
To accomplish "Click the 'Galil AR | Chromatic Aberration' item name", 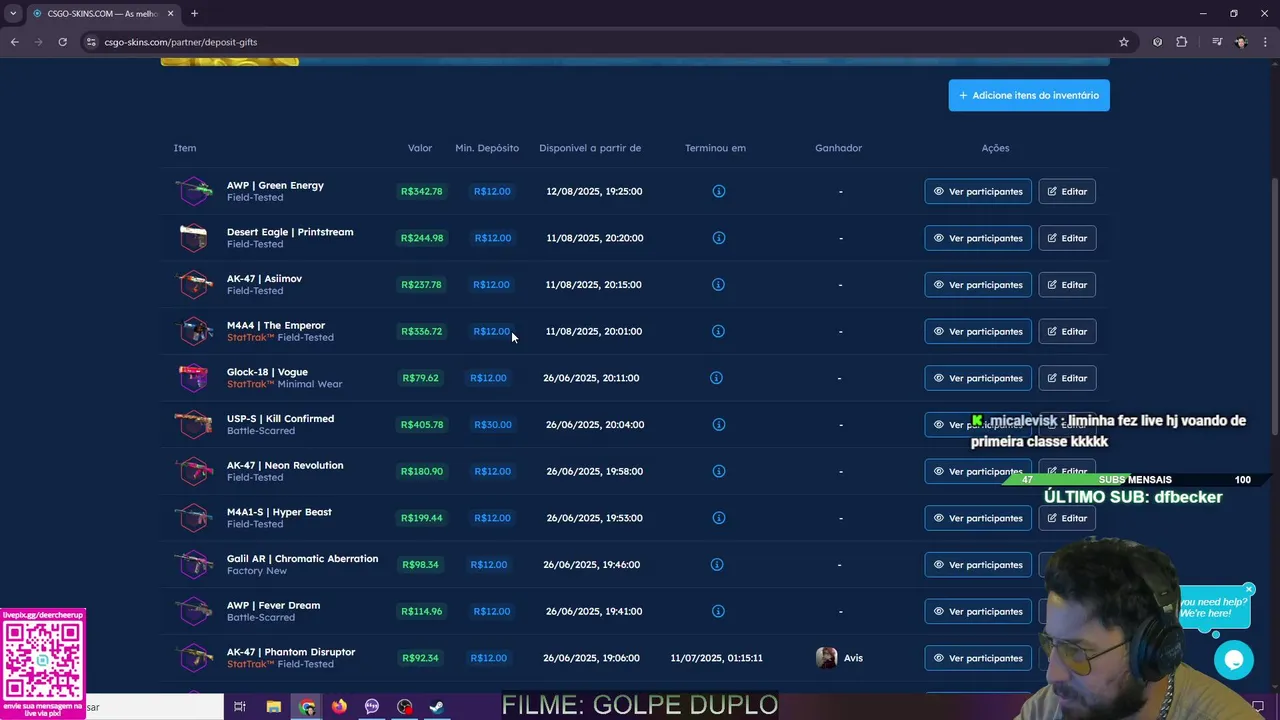I will [302, 559].
